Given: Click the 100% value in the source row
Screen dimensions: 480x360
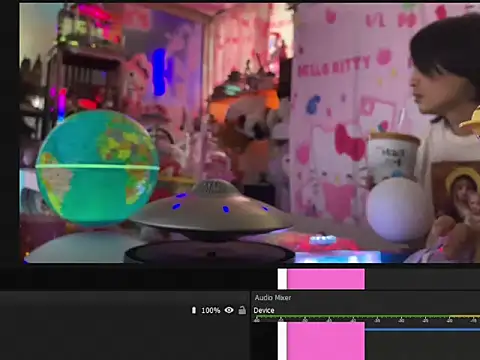Looking at the screenshot, I should [x=211, y=310].
